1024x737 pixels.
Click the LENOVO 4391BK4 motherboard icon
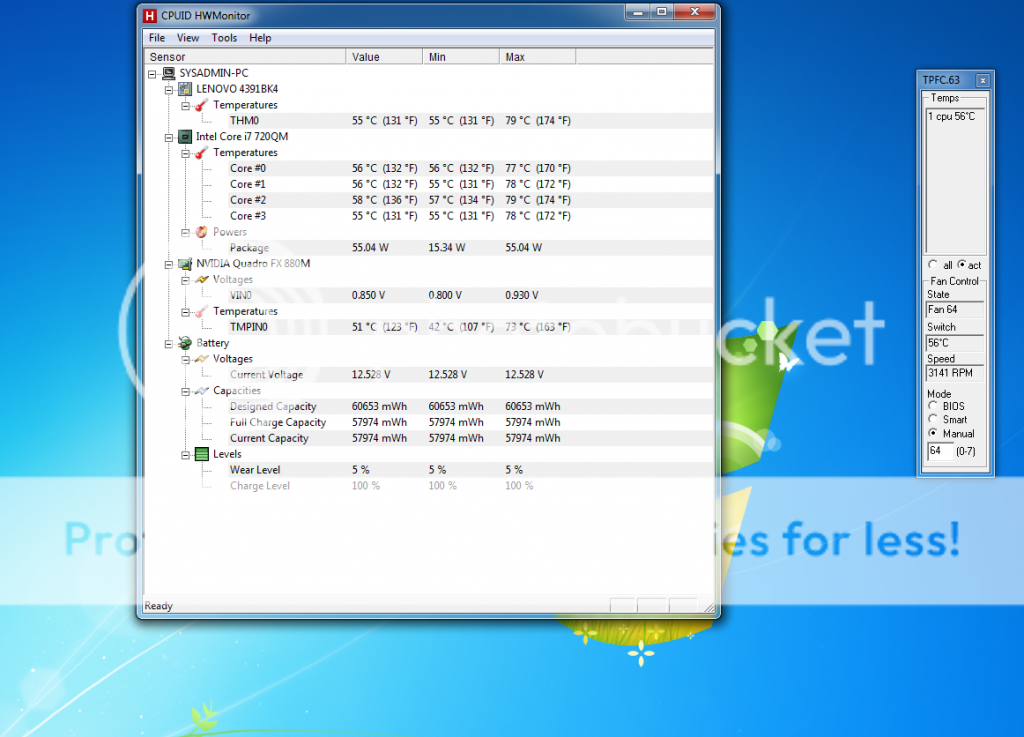[x=185, y=89]
